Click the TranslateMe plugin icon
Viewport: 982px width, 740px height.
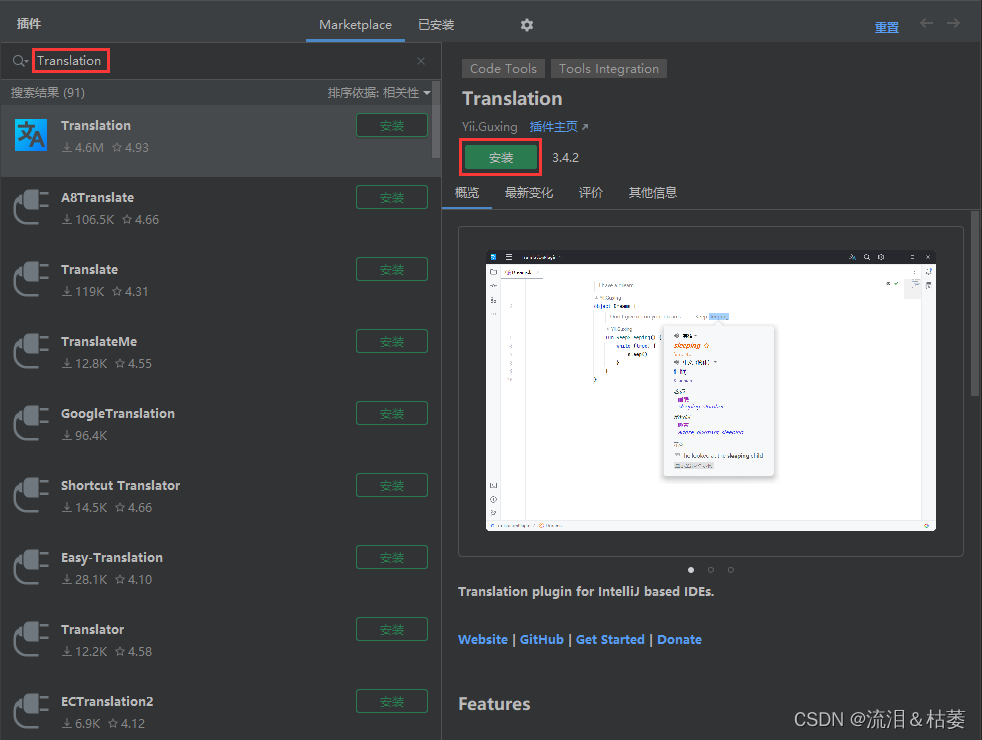(31, 351)
